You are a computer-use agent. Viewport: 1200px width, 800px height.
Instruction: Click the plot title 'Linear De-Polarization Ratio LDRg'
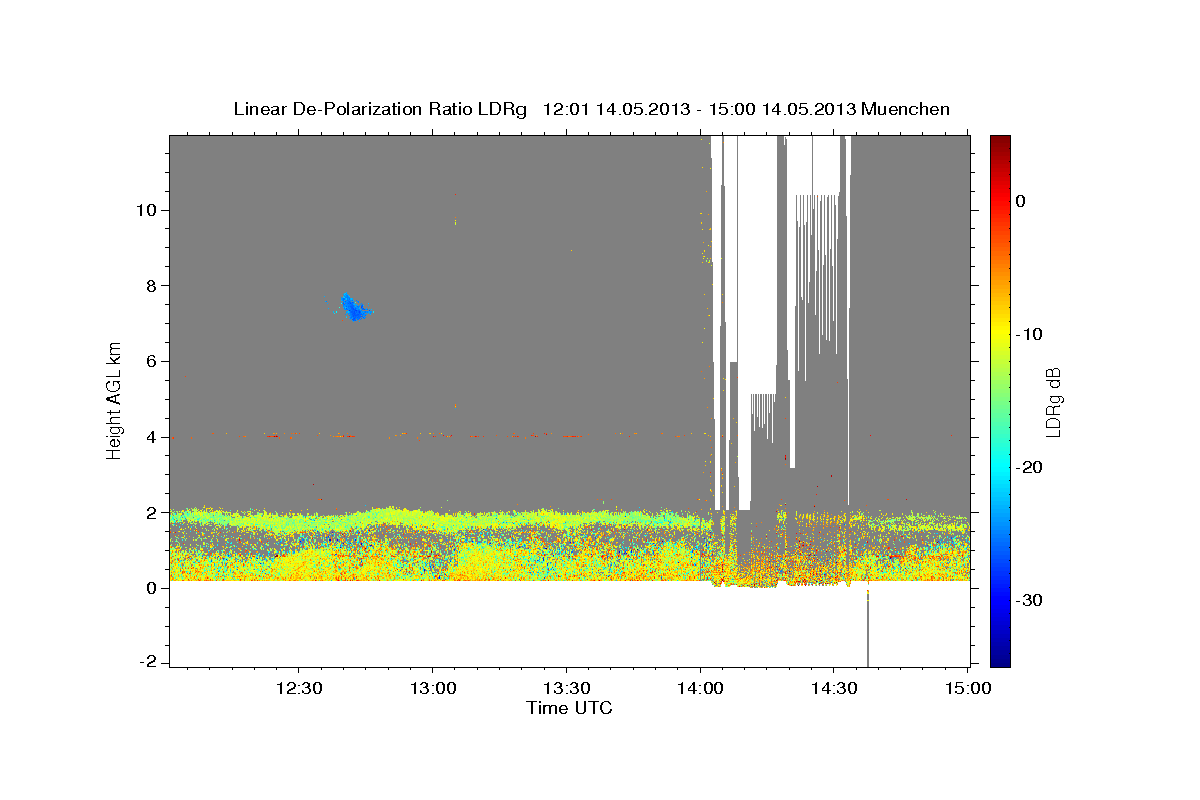pyautogui.click(x=380, y=109)
